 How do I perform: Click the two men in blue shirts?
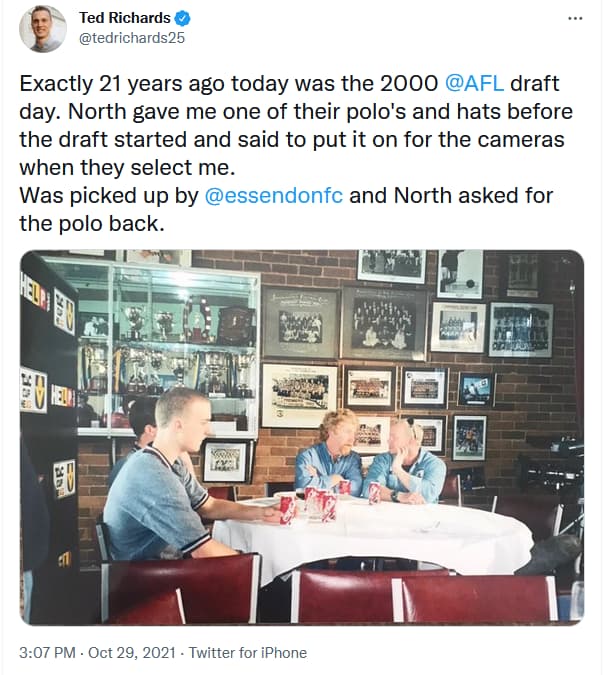370,458
